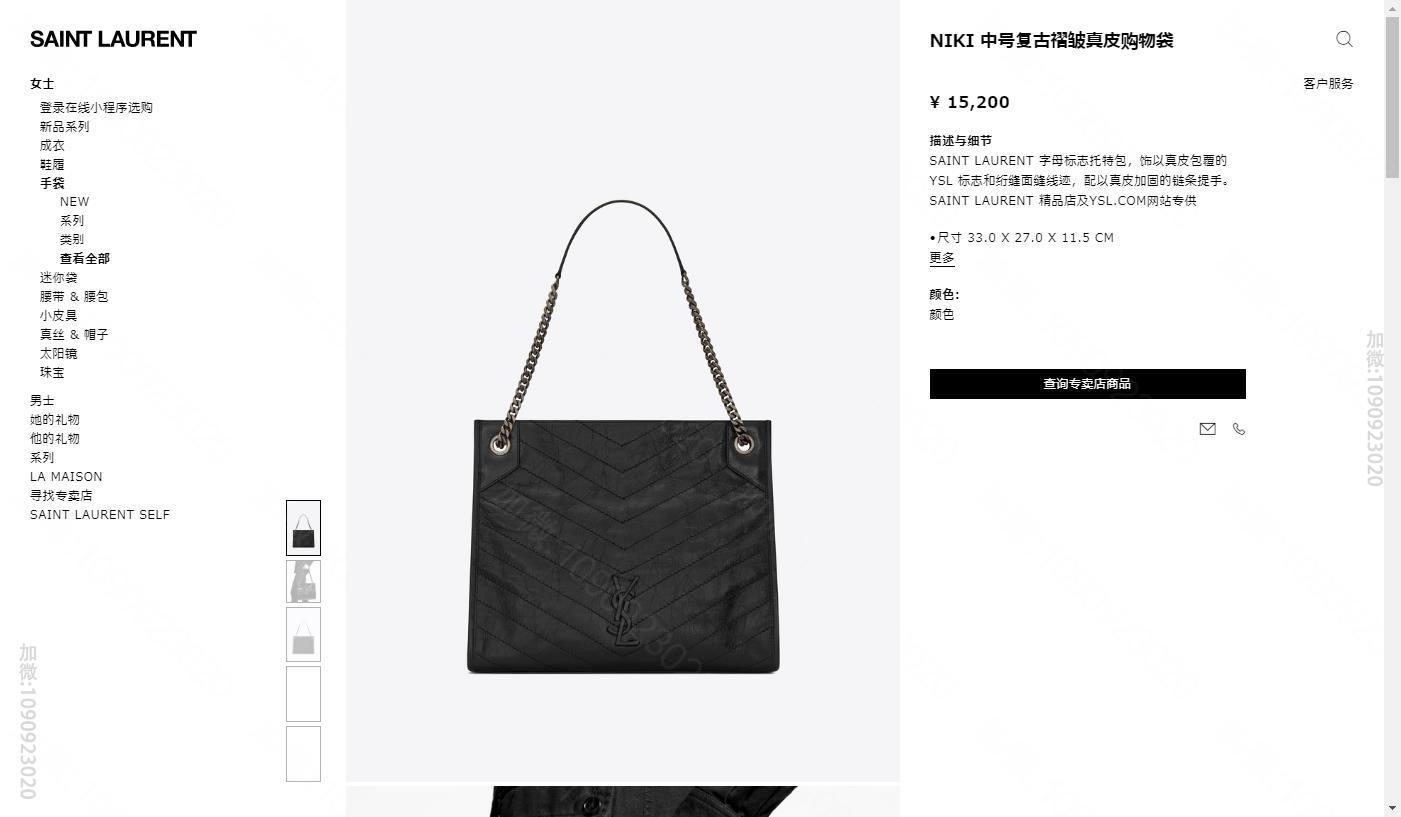Click the page vertical scrollbar thumb
This screenshot has height=817, width=1401.
(x=1392, y=98)
